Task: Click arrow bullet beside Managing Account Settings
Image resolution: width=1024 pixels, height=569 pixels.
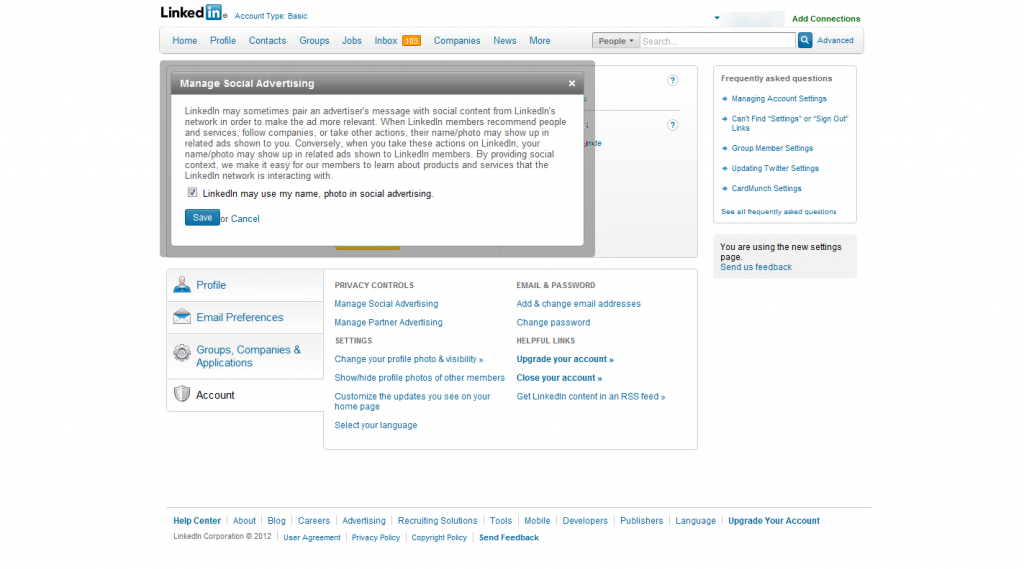Action: (724, 99)
